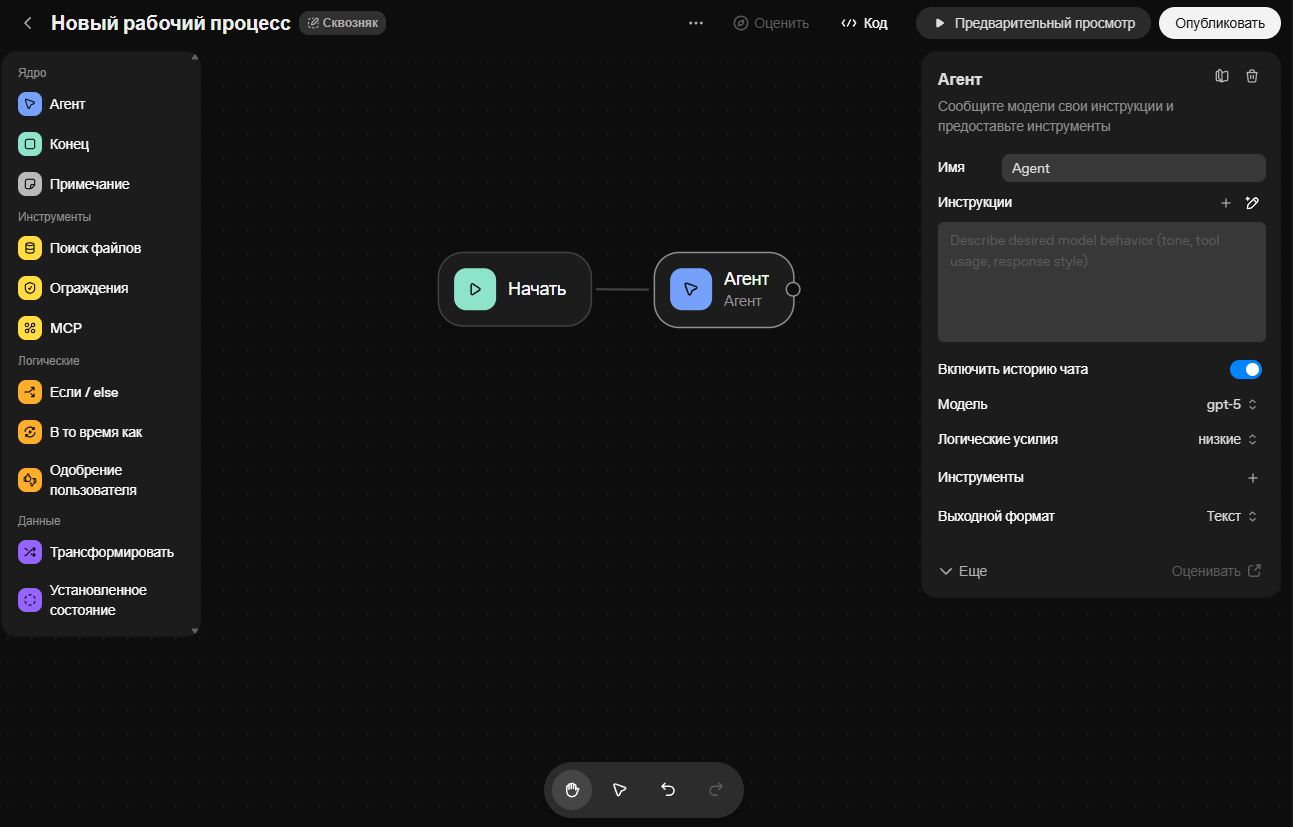Click the Опубликовать button
1293x827 pixels.
click(1220, 23)
